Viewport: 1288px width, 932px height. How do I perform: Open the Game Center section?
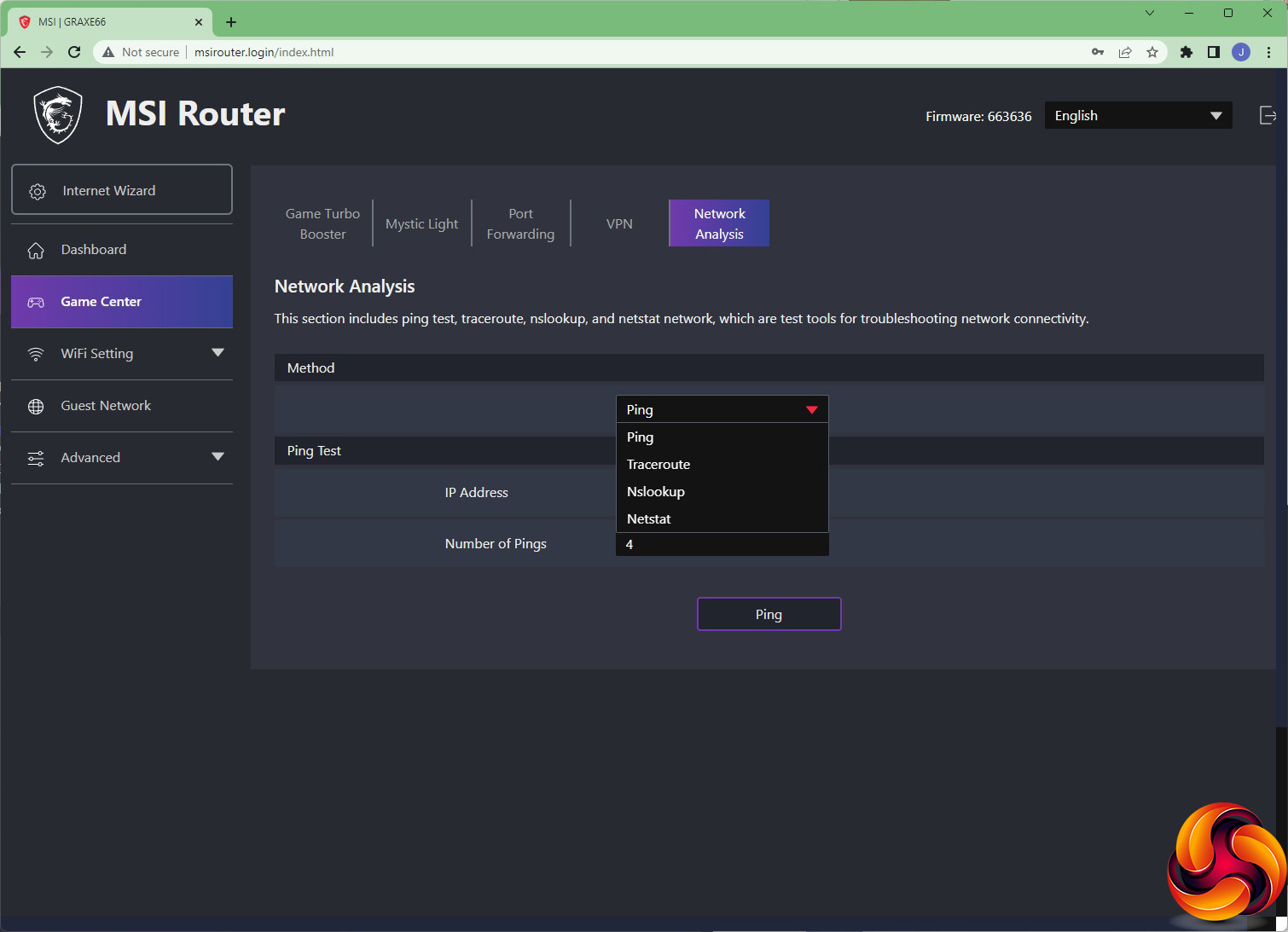pyautogui.click(x=122, y=302)
